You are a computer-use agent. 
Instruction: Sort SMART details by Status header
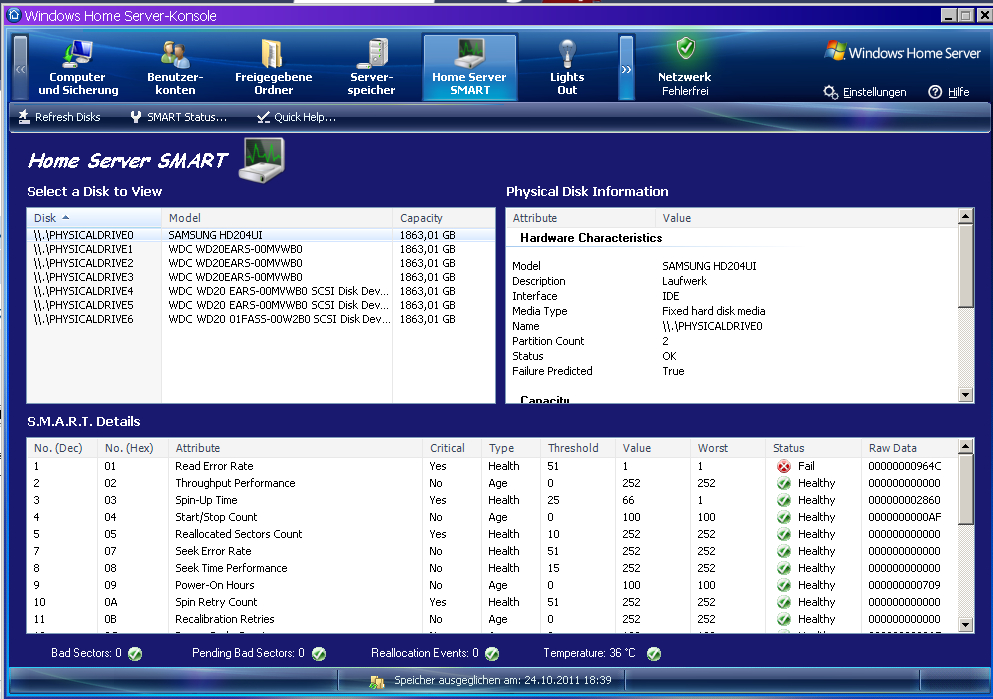[x=814, y=448]
